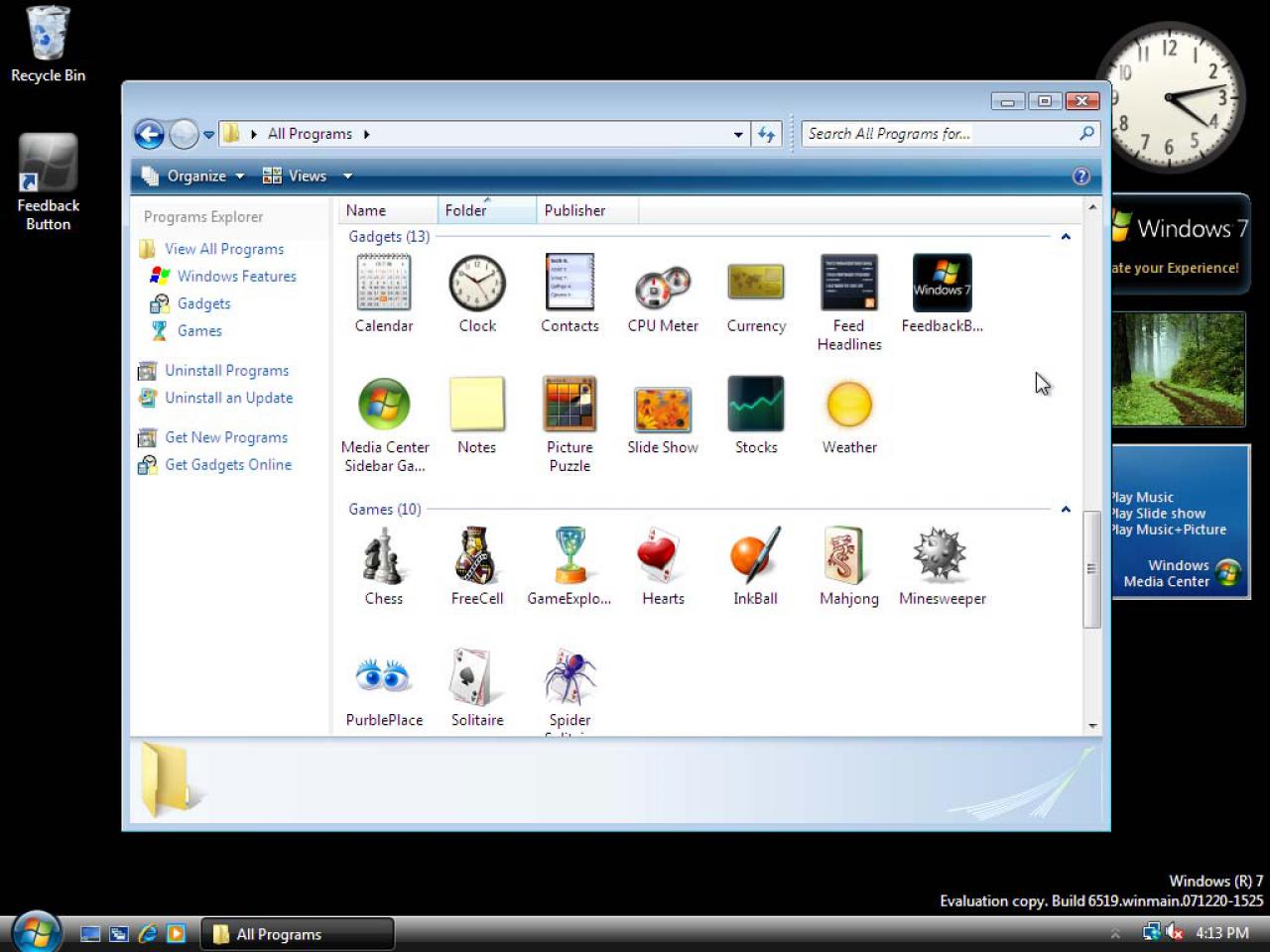1270x952 pixels.
Task: Open Windows Features link
Action: [236, 277]
